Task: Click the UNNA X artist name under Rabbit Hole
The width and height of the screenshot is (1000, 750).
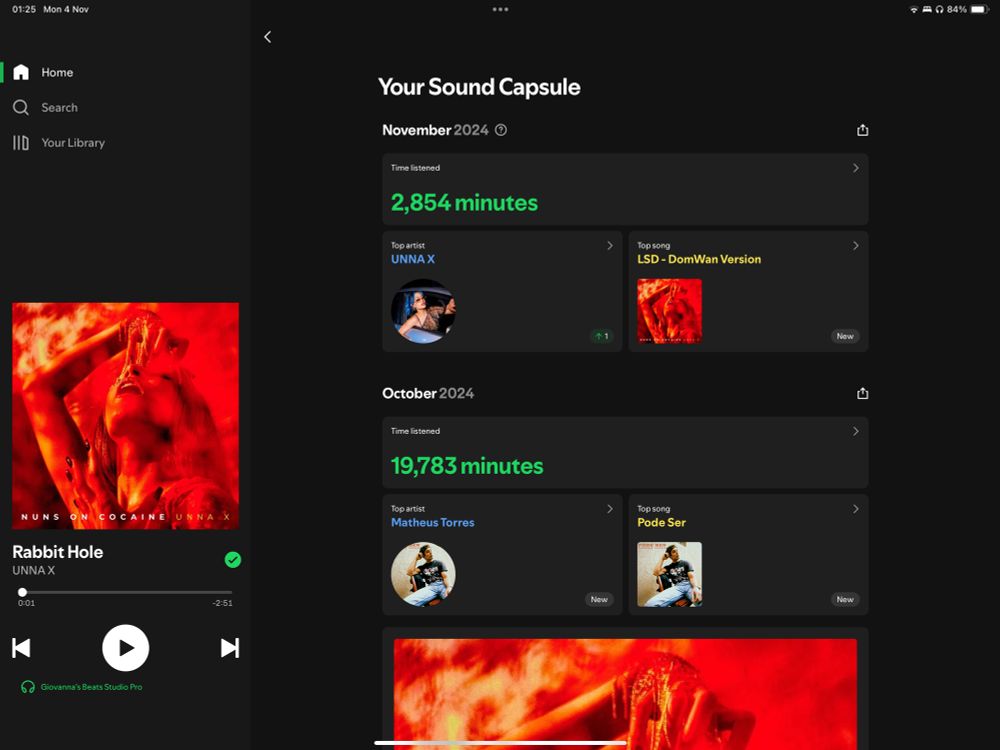Action: (x=33, y=571)
